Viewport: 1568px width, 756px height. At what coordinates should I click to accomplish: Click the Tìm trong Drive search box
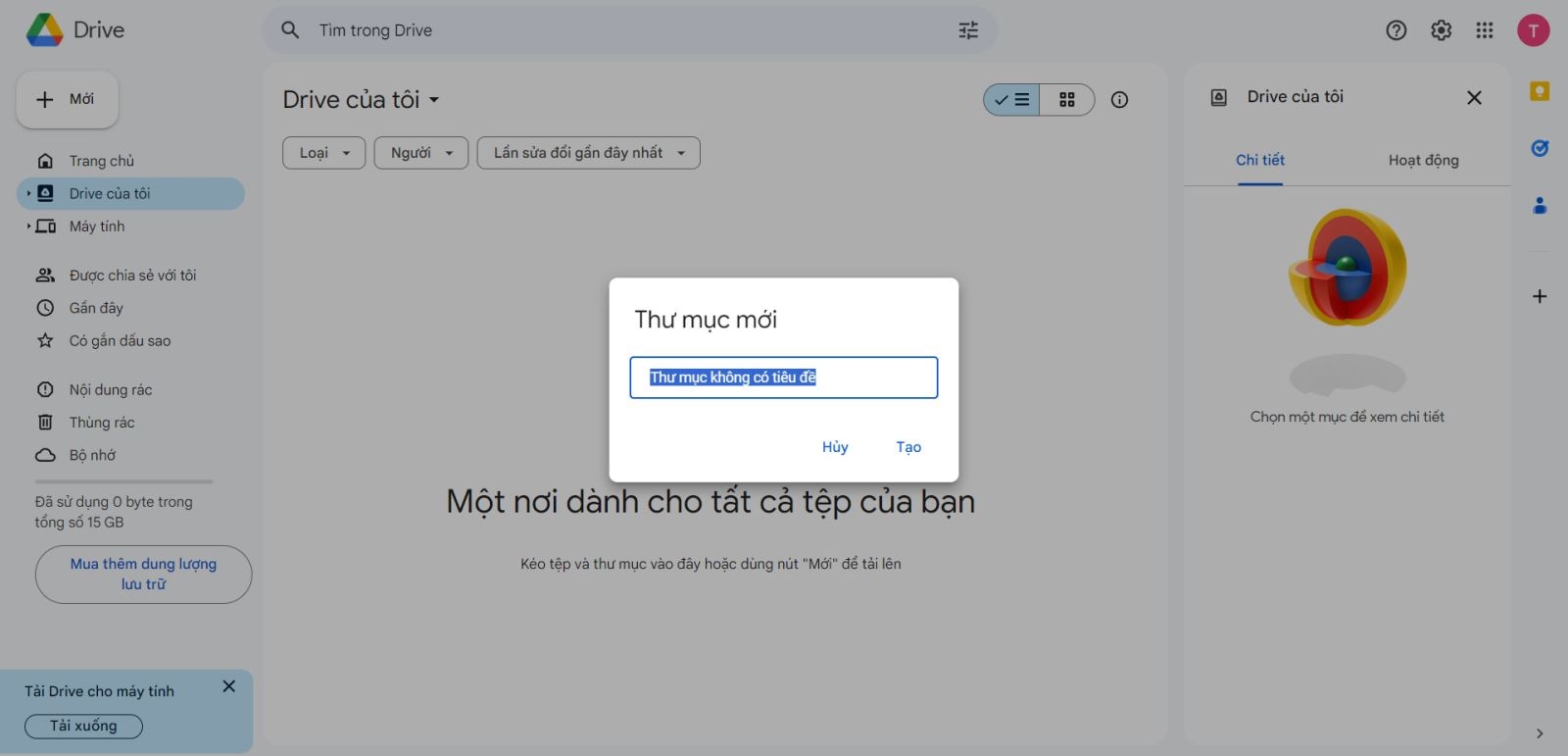click(x=629, y=30)
